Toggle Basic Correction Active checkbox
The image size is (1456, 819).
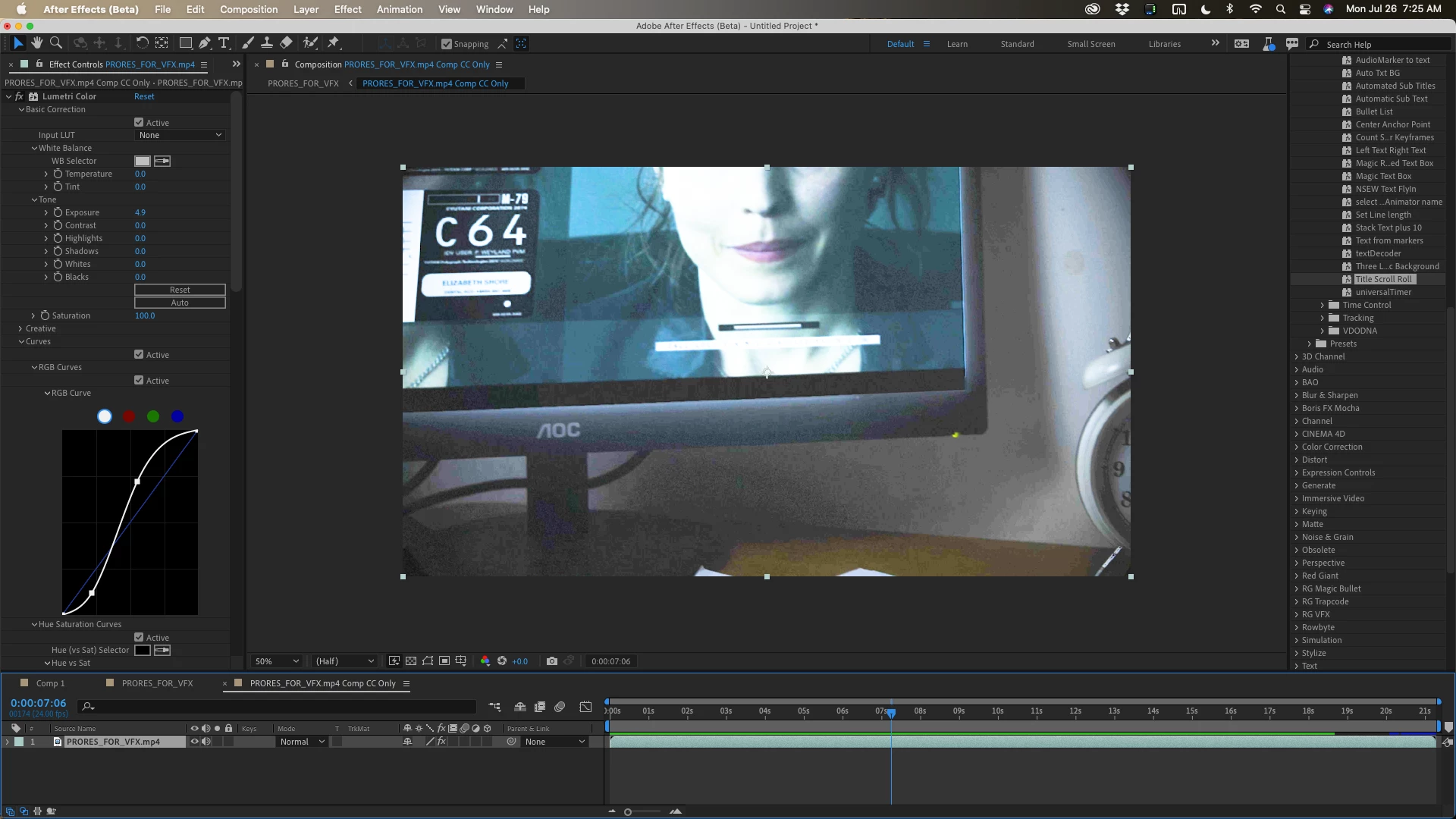coord(139,122)
